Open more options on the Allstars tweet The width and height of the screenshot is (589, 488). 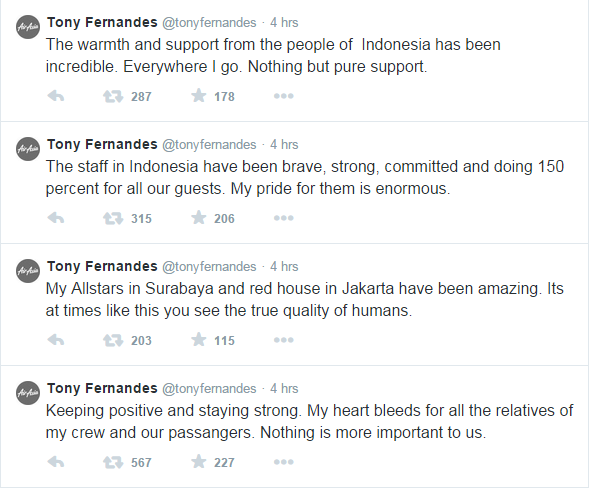[284, 340]
